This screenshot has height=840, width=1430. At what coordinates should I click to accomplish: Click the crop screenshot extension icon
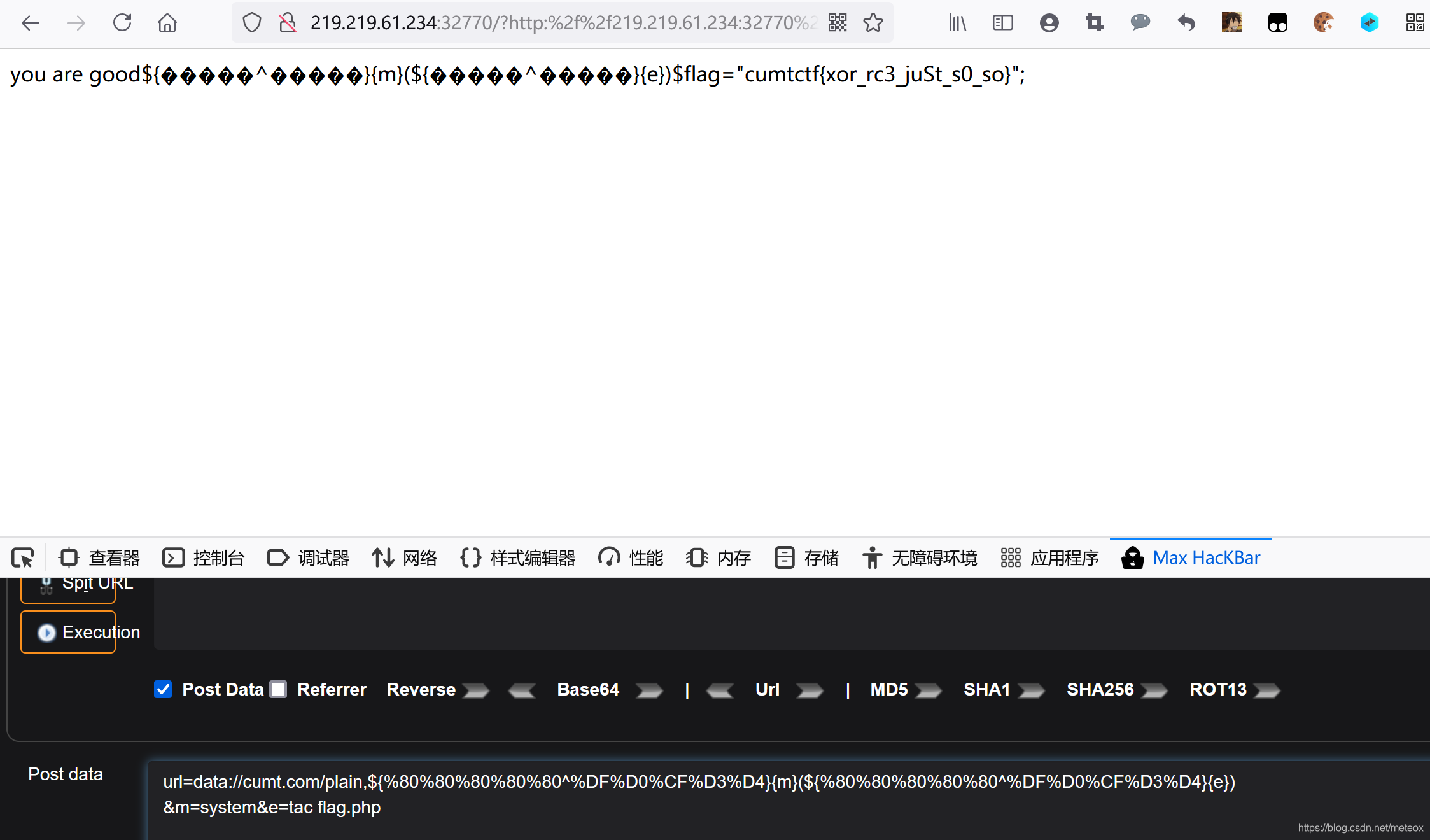point(1094,23)
